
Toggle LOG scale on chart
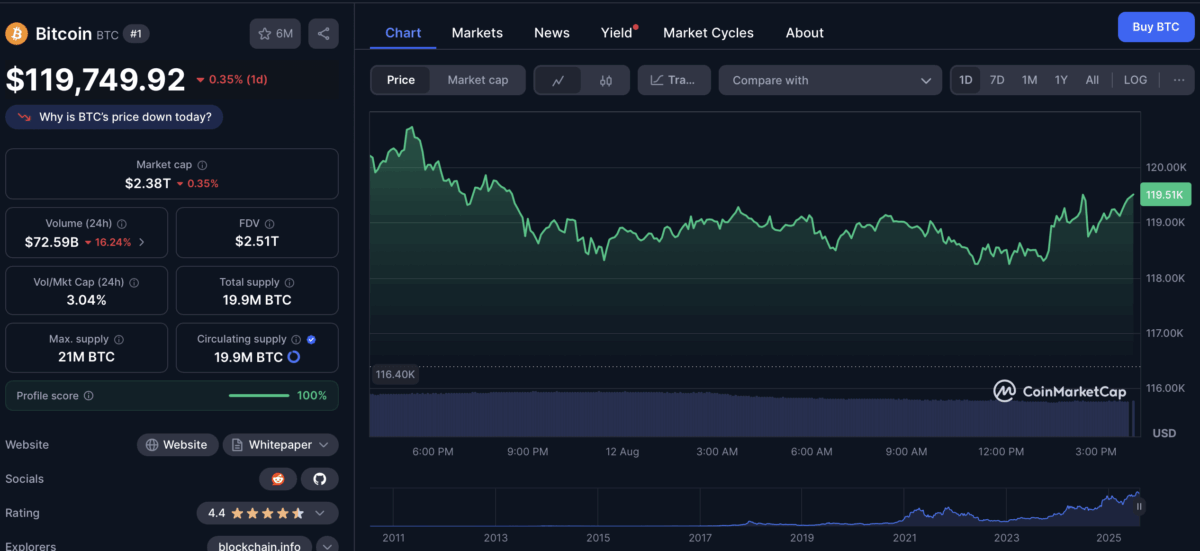click(1135, 80)
